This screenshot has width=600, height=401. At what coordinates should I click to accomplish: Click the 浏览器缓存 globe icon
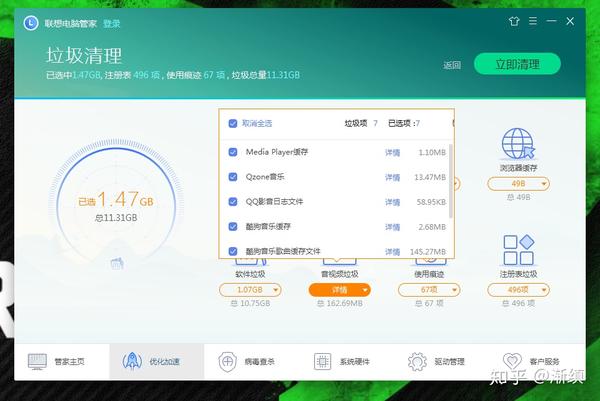coord(518,144)
